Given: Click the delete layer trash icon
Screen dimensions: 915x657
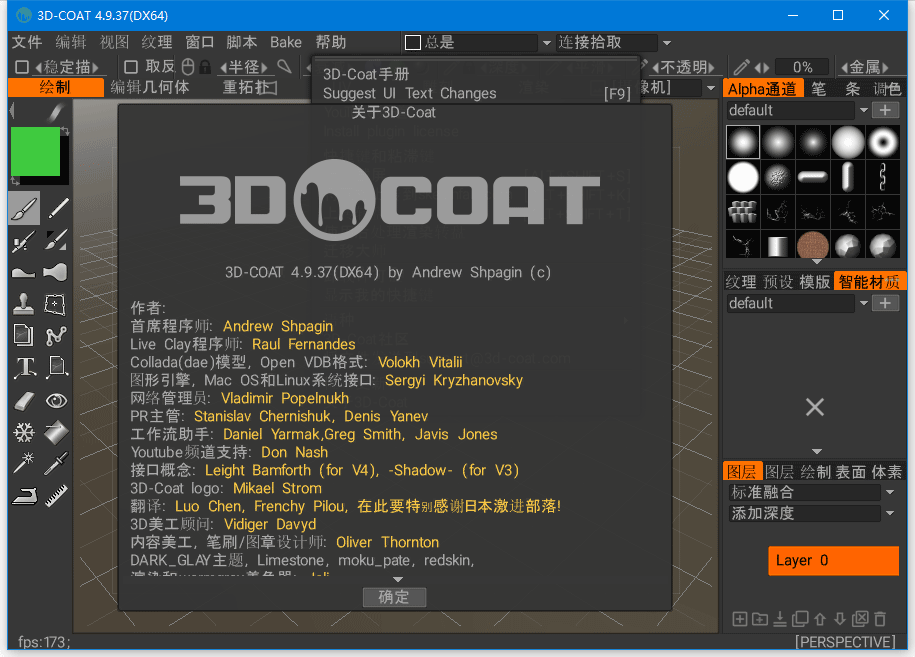Looking at the screenshot, I should [x=881, y=619].
